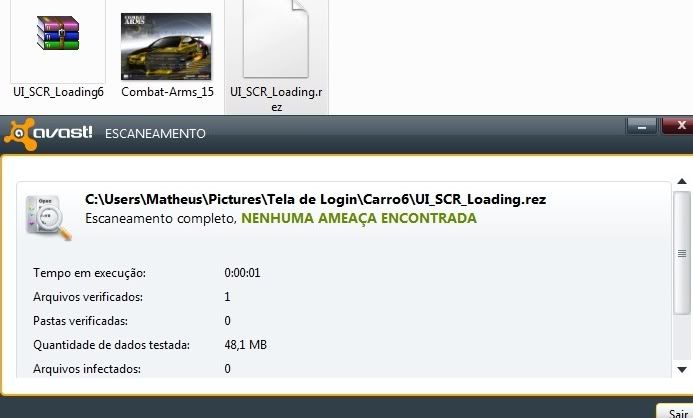Click the scan magnifier result icon

48,218
